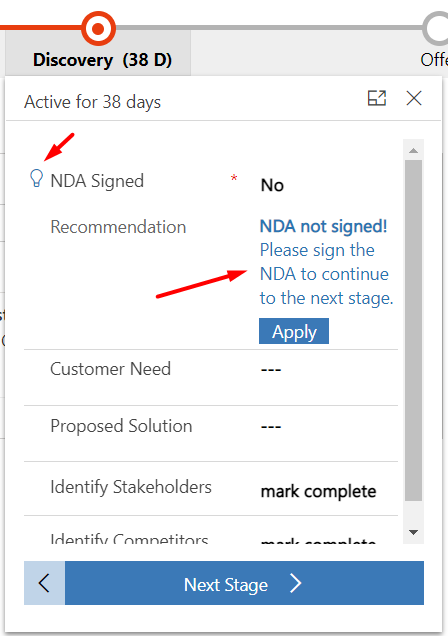
Task: Apply the NDA recommendation
Action: pyautogui.click(x=294, y=331)
